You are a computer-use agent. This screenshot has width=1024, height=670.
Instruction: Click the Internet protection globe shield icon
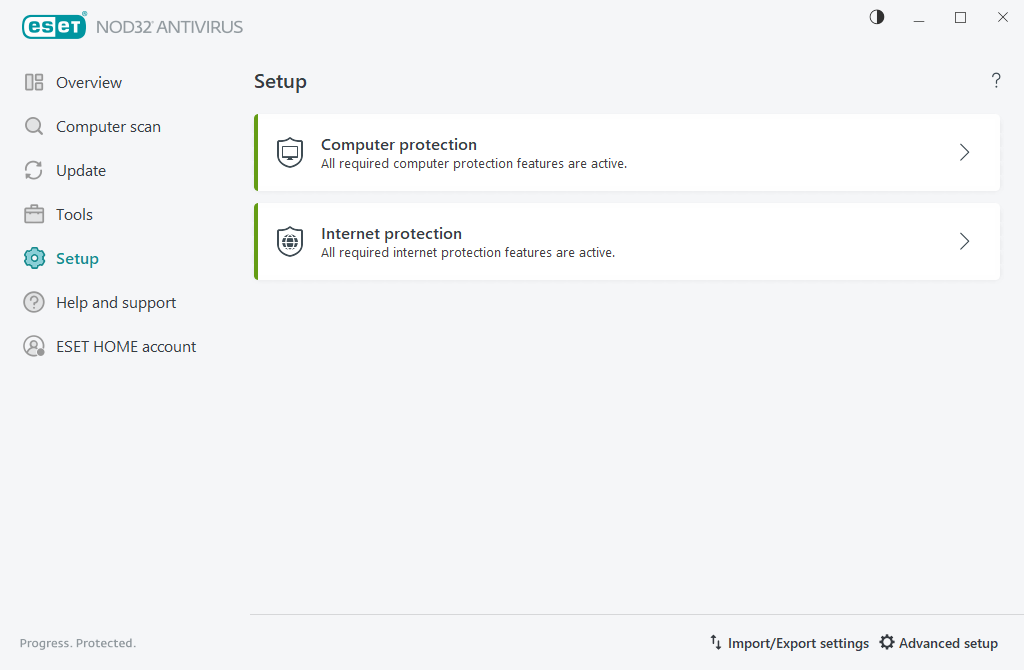point(290,242)
